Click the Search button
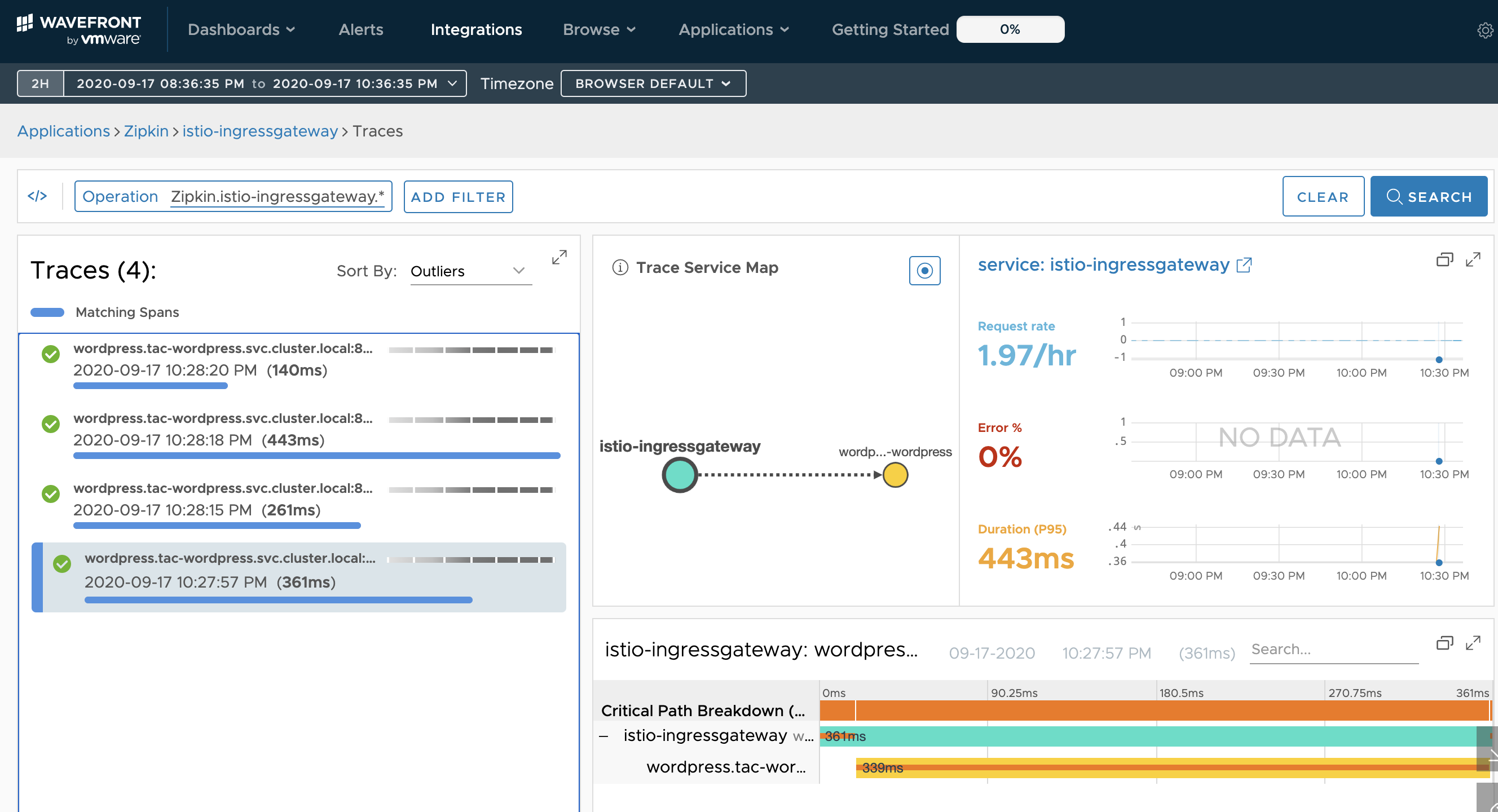1498x812 pixels. 1428,196
